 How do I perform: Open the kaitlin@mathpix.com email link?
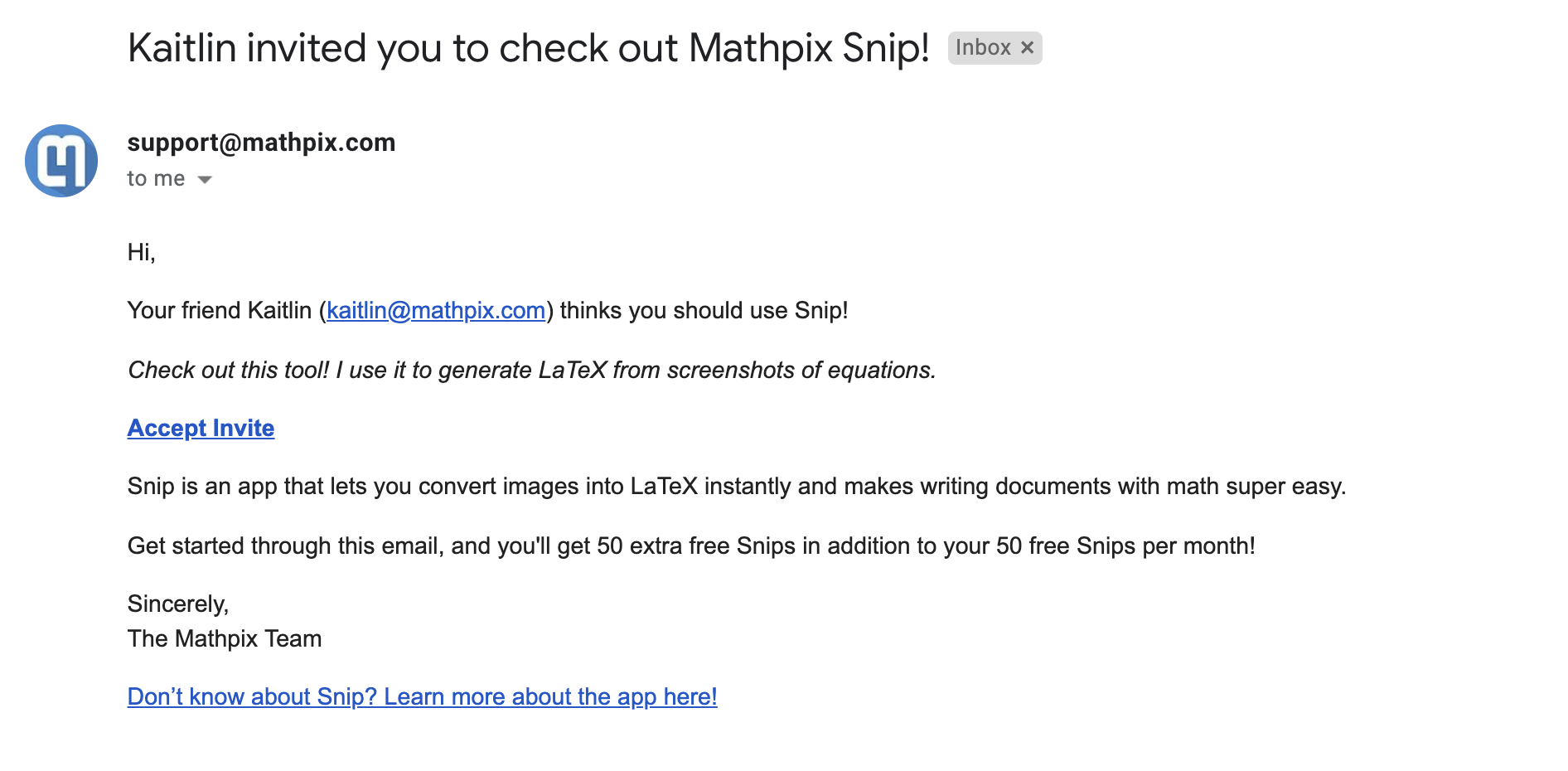click(436, 310)
